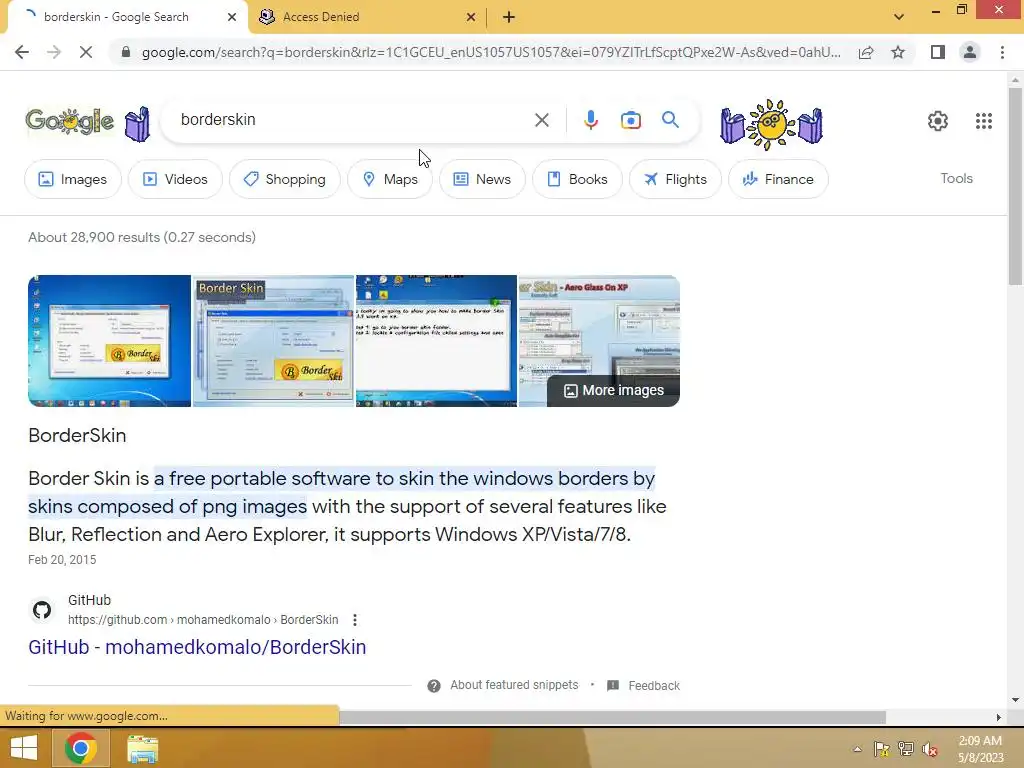Filter results by Videos
The width and height of the screenshot is (1024, 768).
(x=175, y=179)
